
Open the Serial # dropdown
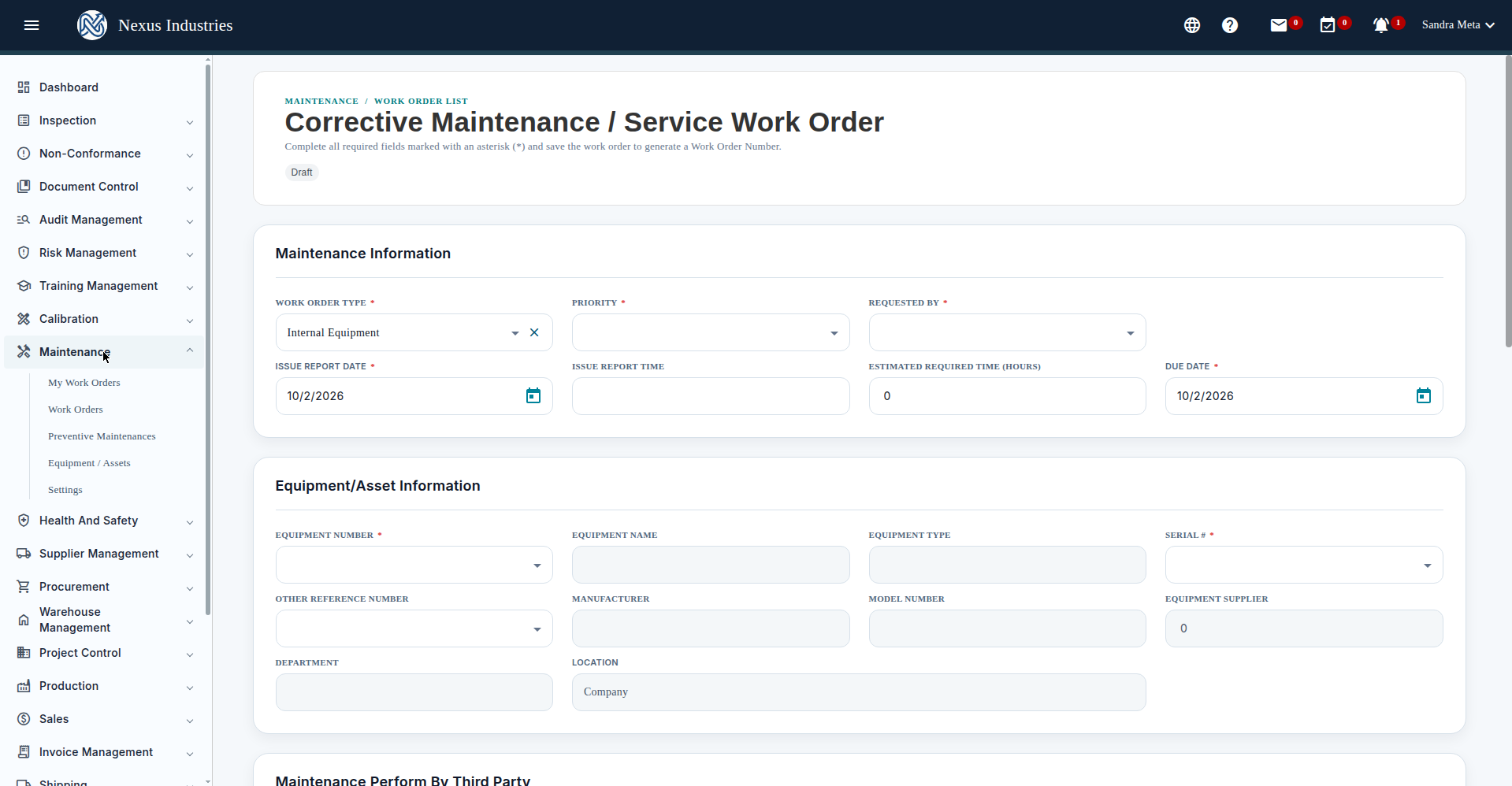(x=1304, y=565)
